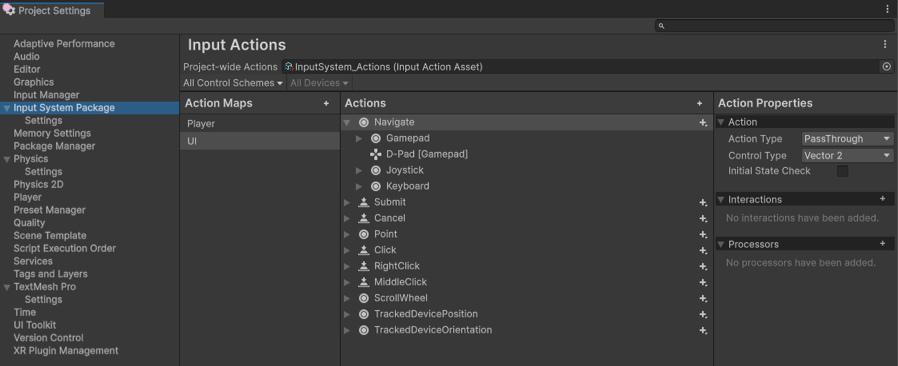
Task: Open Tags and Layers settings
Action: tap(50, 274)
